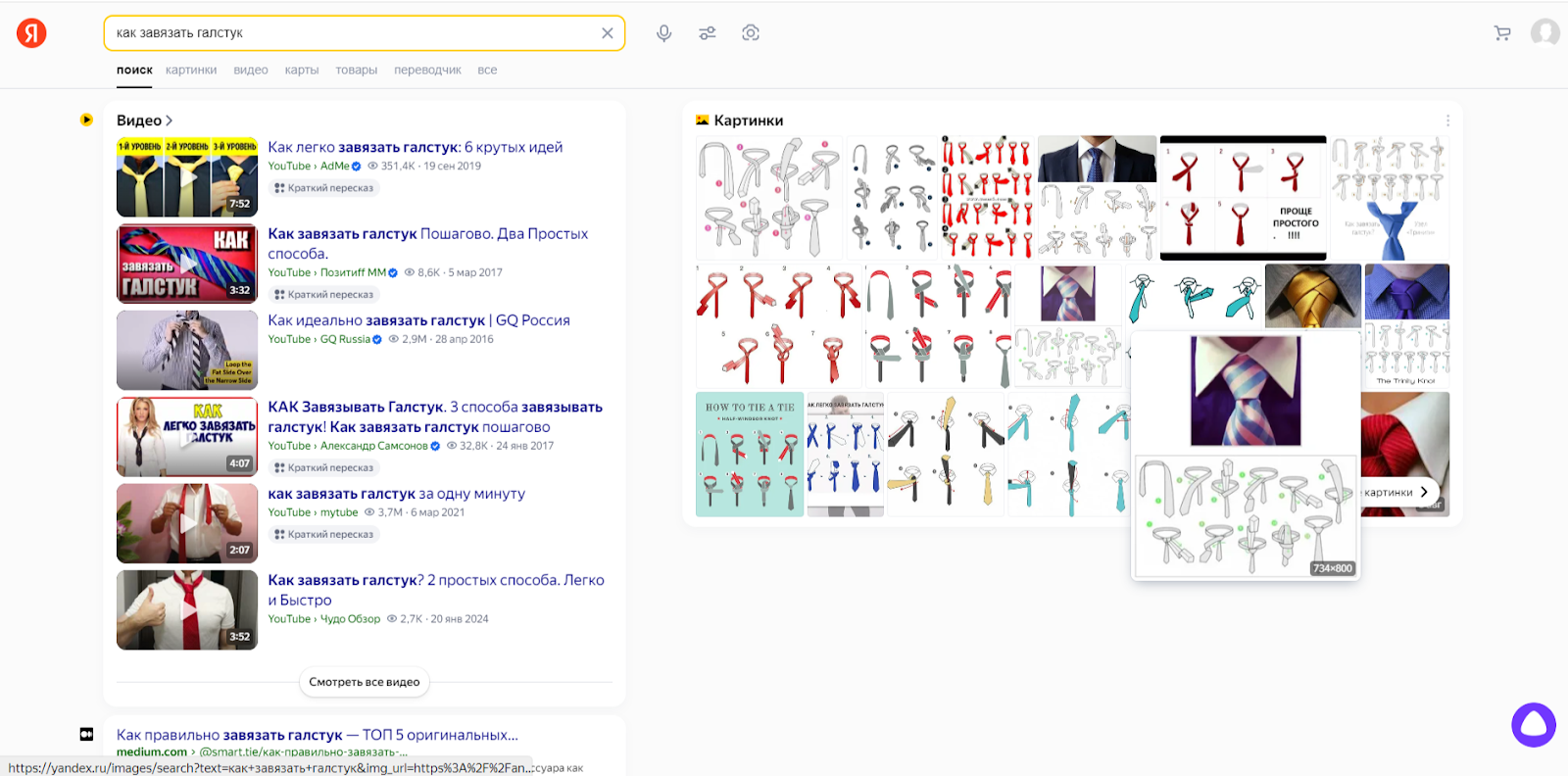
Task: Open the enlarged purple striped tie preview image
Action: 1246,391
